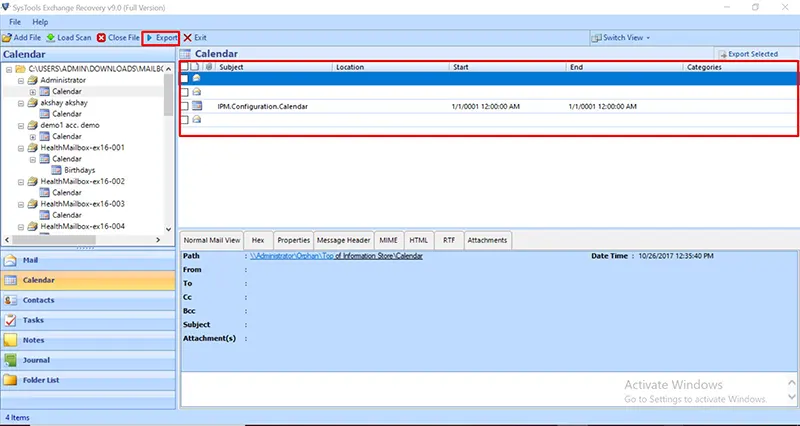Sort by the Categories column header
The height and width of the screenshot is (426, 800).
tap(740, 67)
